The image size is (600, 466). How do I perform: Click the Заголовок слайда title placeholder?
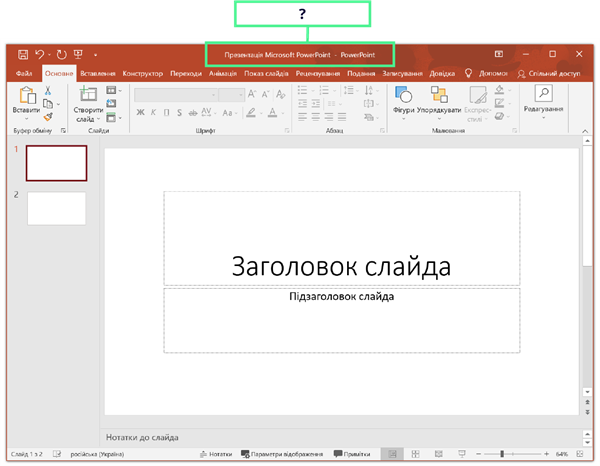point(341,238)
